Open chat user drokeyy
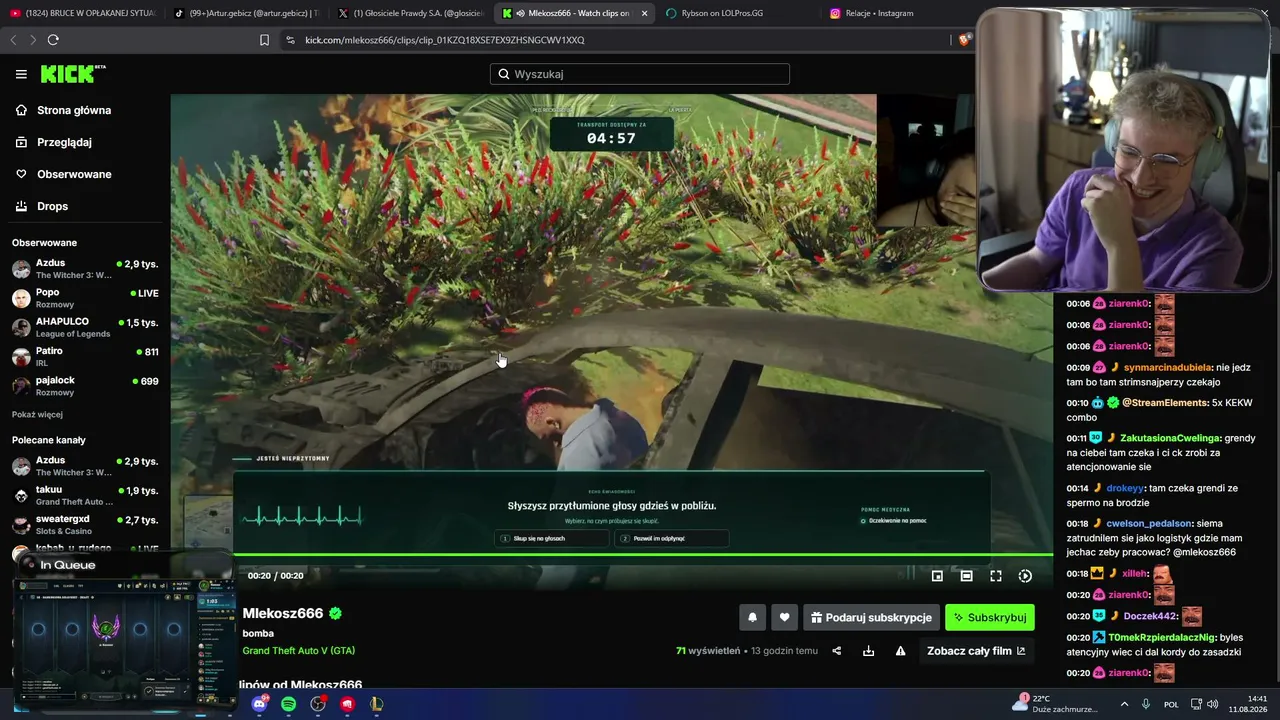The width and height of the screenshot is (1280, 720). click(1125, 488)
